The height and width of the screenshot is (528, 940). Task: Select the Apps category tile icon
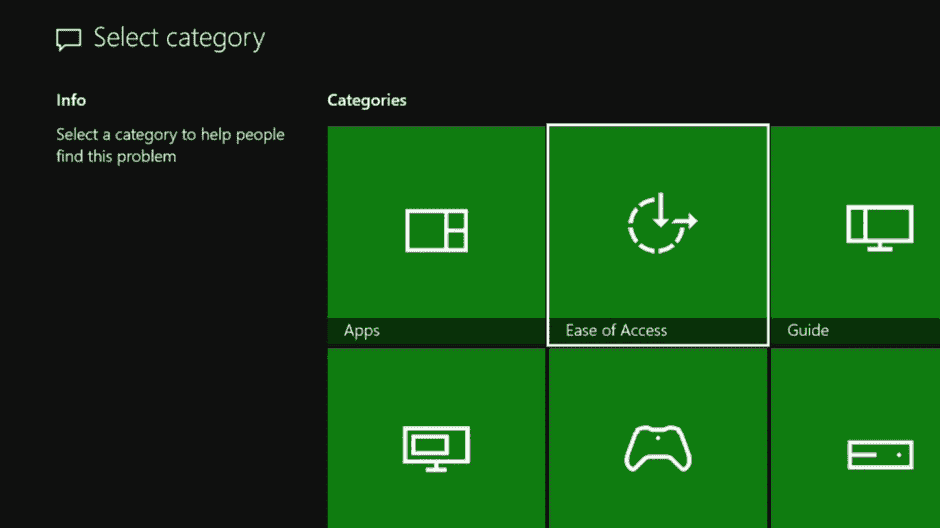436,231
